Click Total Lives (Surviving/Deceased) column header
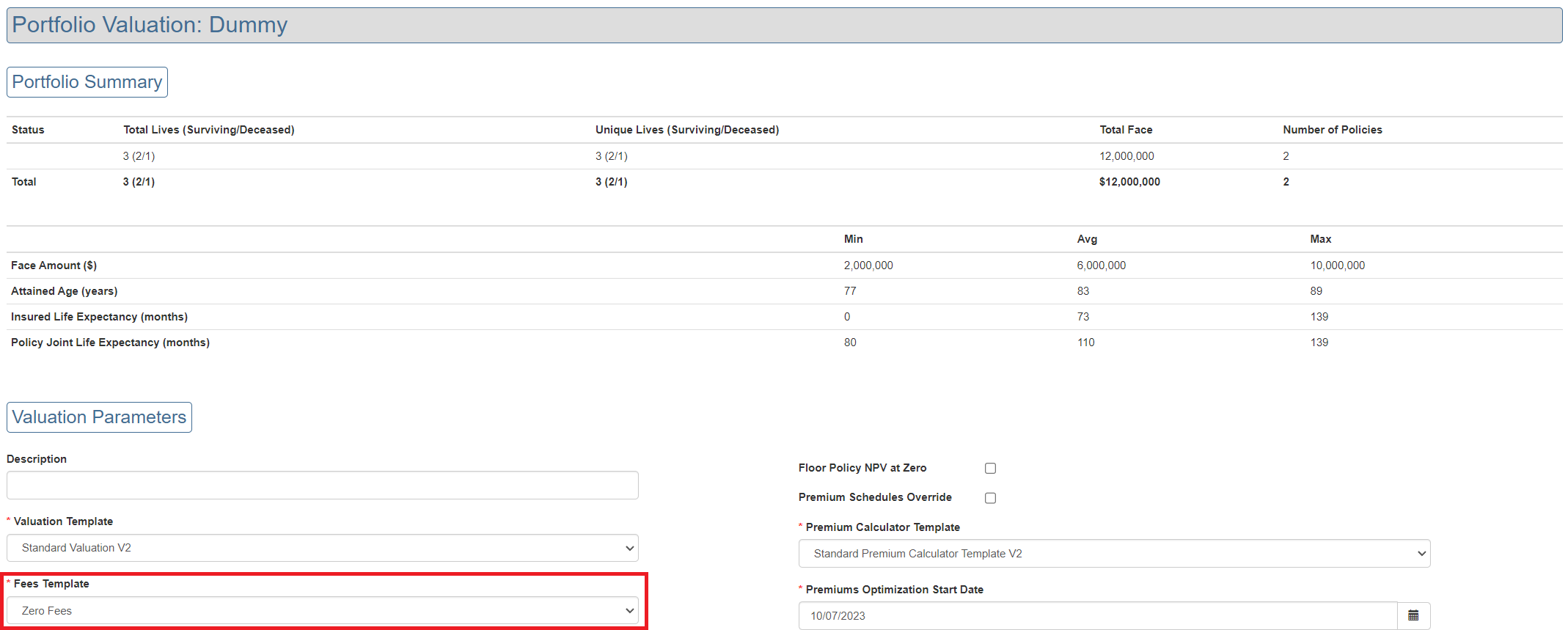The height and width of the screenshot is (630, 1568). click(x=209, y=130)
